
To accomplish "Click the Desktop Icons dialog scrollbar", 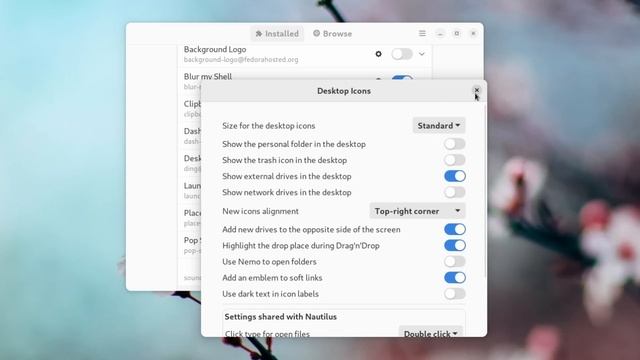I will tap(485, 192).
